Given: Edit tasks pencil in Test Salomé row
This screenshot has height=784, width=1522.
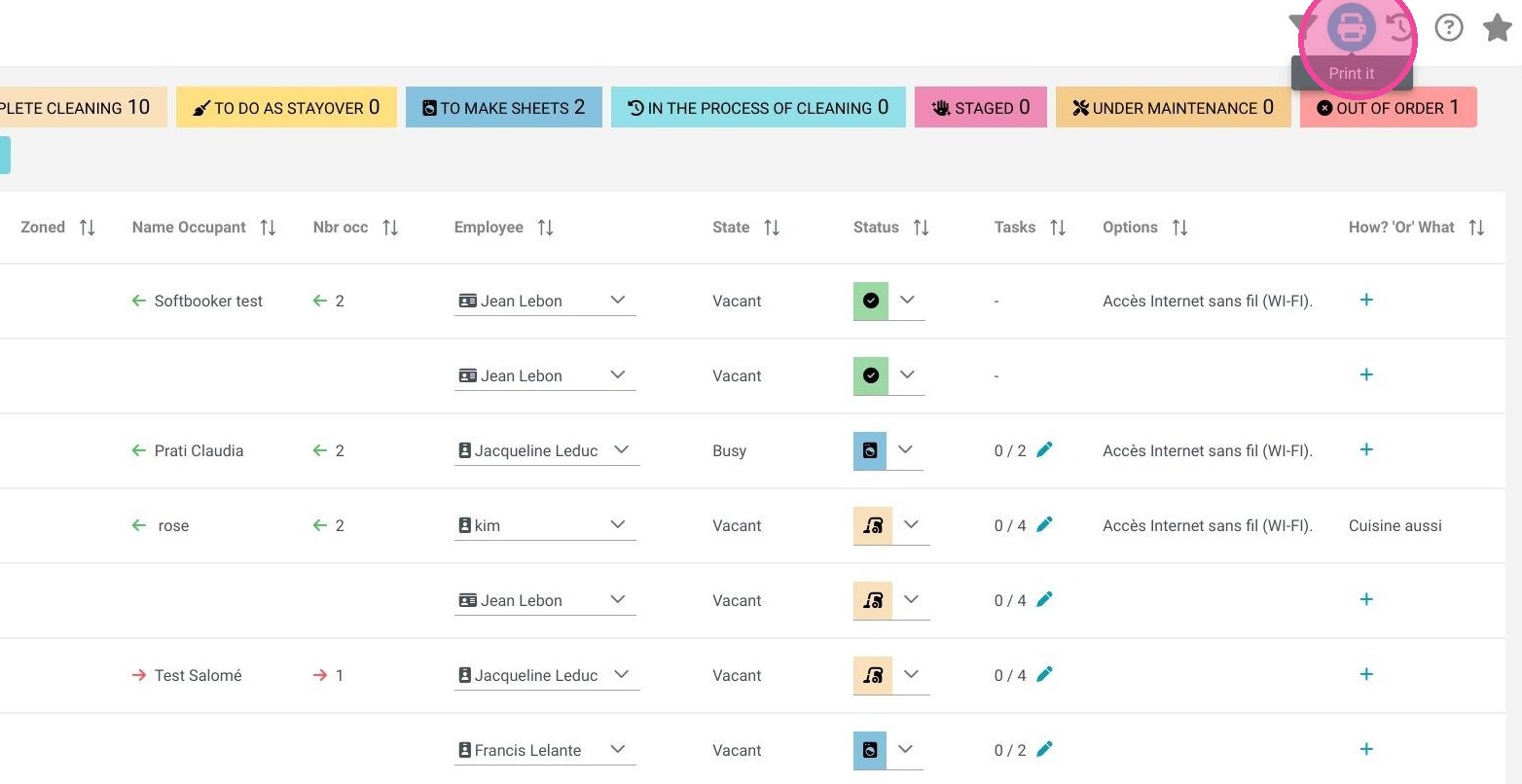Looking at the screenshot, I should click(1044, 674).
